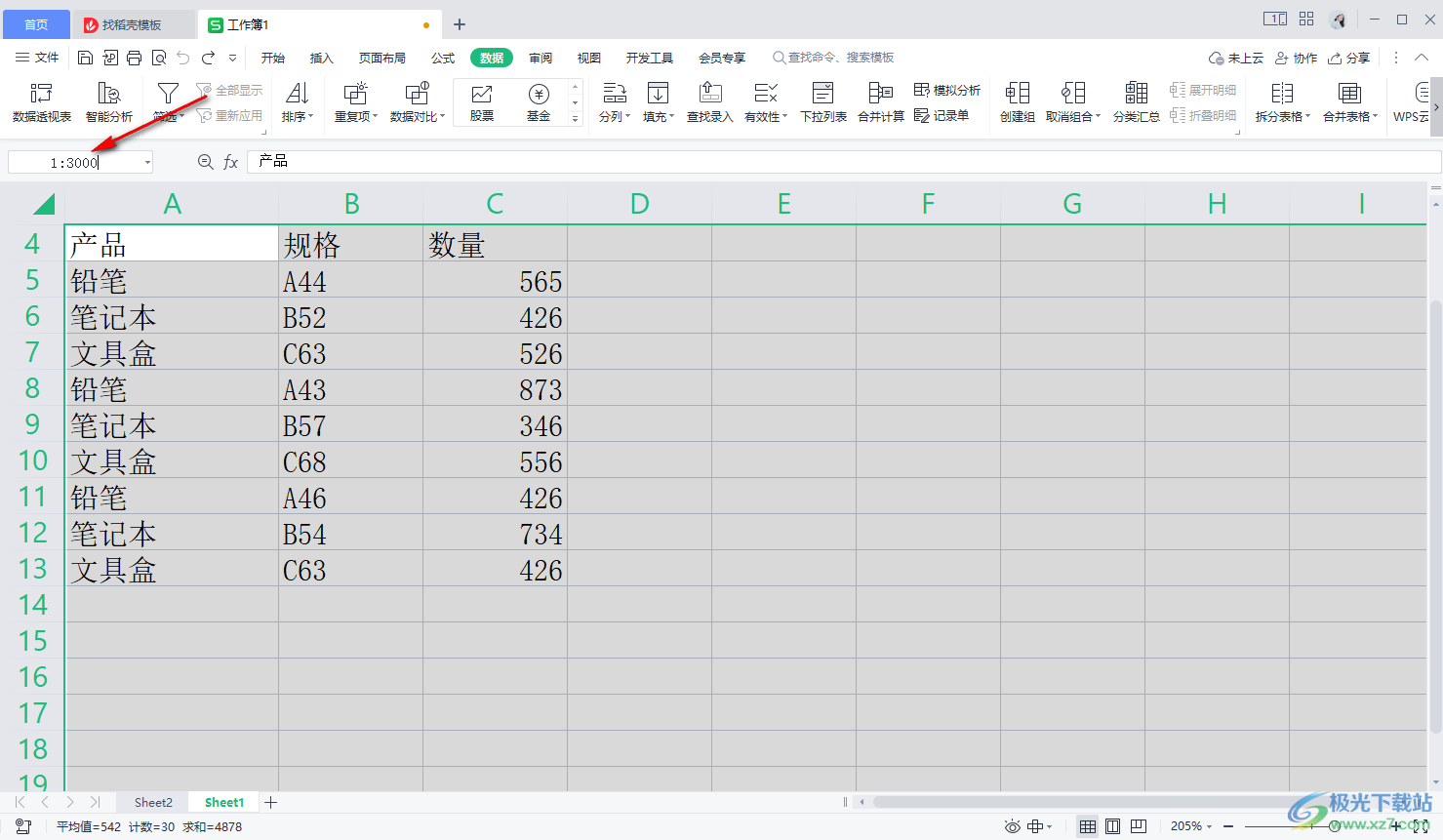Insert 股票 stock data type
Screen dimensions: 1443x840
(482, 102)
